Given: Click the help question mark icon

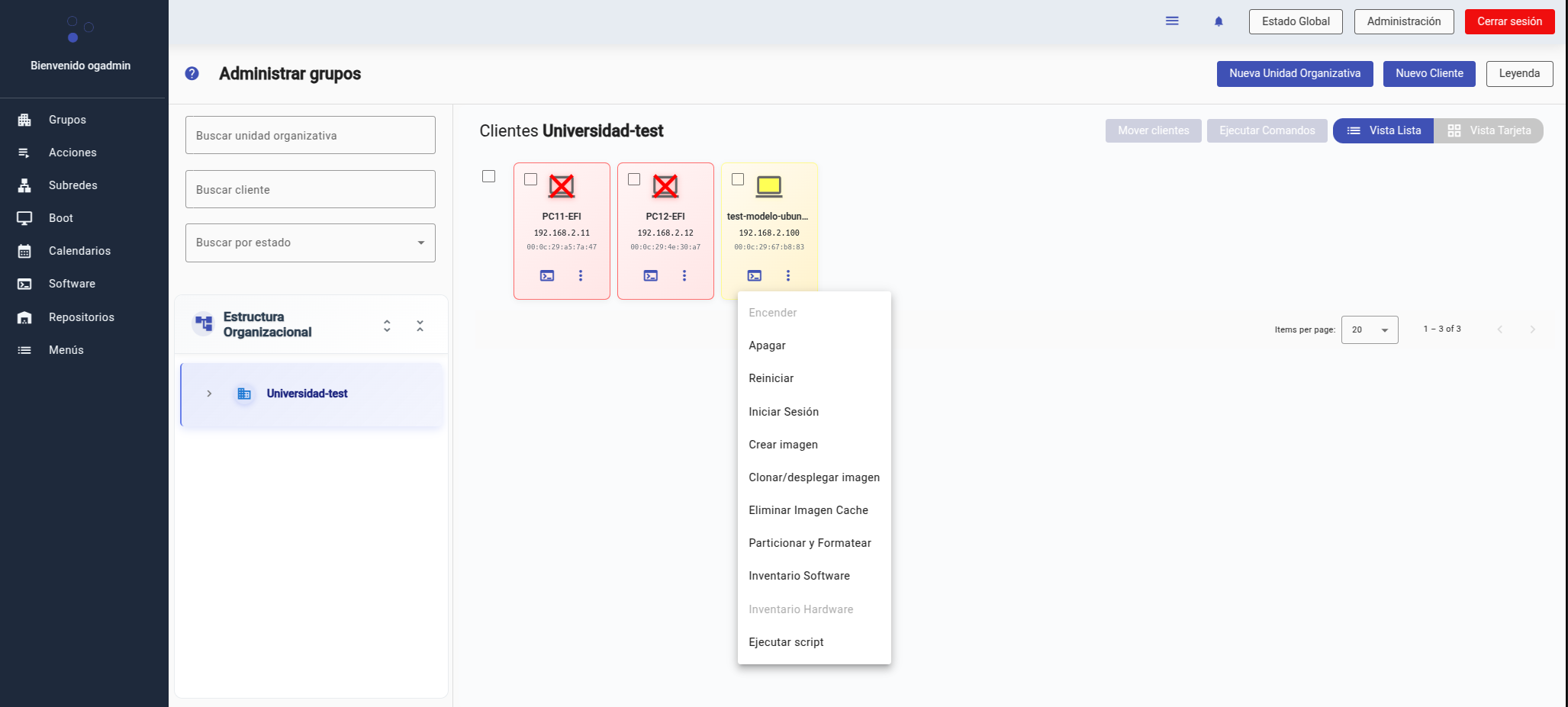Looking at the screenshot, I should click(192, 73).
